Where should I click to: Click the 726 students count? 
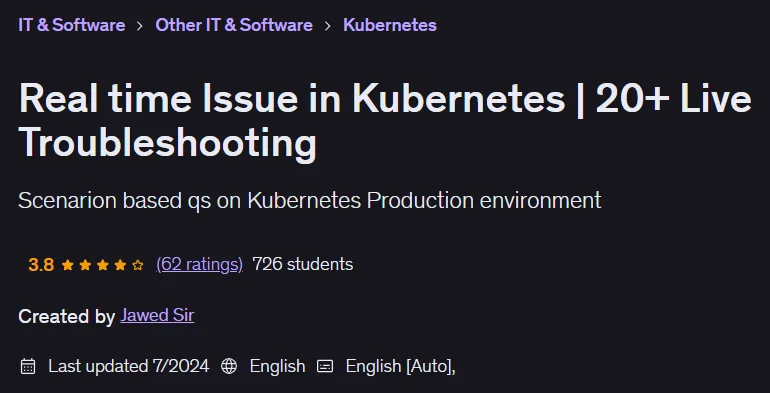click(302, 264)
